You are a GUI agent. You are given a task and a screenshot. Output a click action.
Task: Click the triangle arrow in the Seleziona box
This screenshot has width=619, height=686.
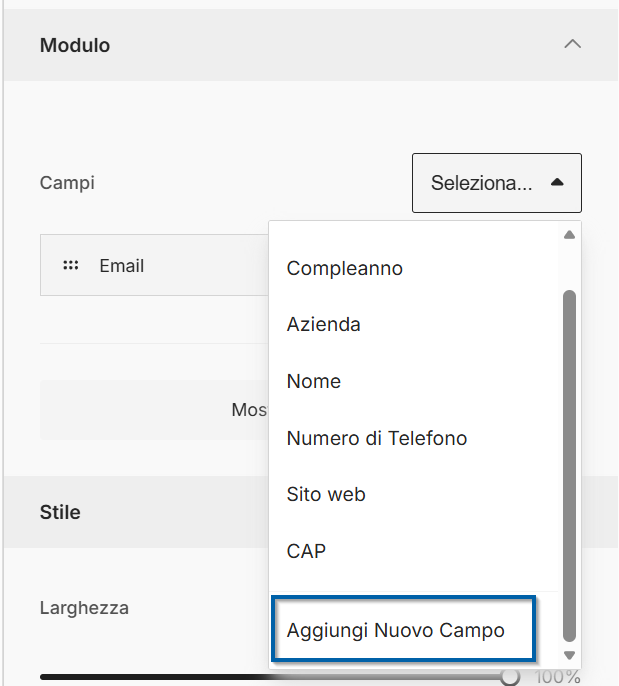click(557, 183)
